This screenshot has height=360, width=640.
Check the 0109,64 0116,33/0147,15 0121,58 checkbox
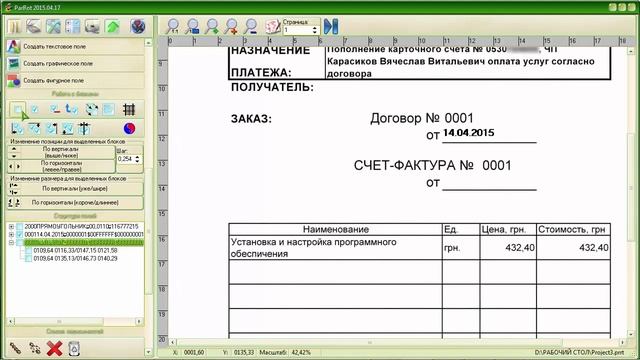point(28,251)
